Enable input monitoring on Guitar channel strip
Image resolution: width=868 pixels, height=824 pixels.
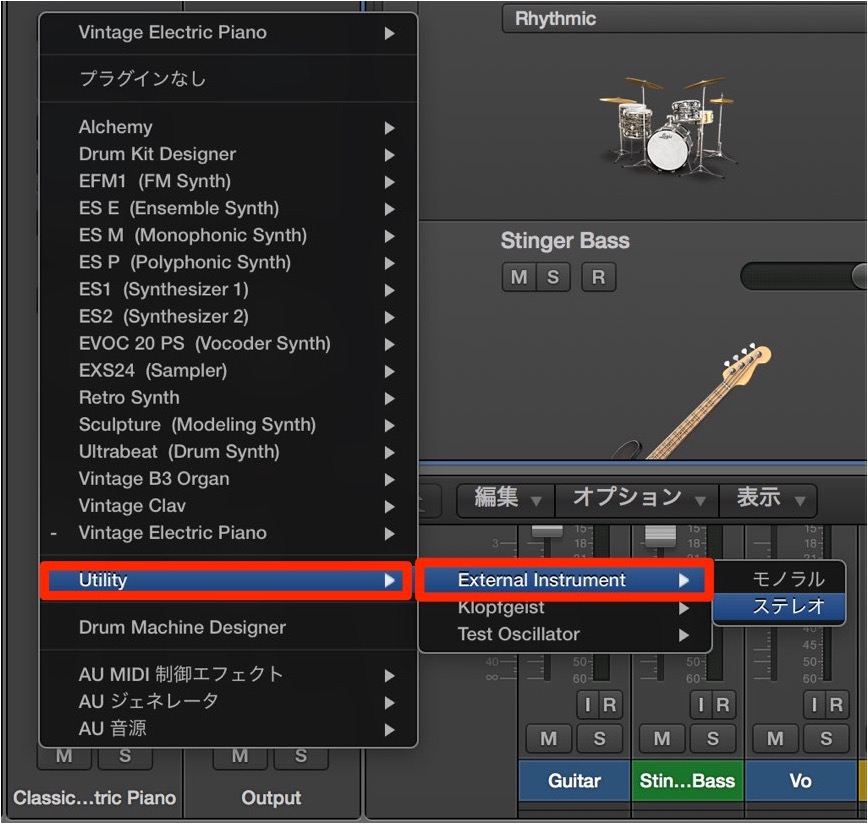click(587, 704)
